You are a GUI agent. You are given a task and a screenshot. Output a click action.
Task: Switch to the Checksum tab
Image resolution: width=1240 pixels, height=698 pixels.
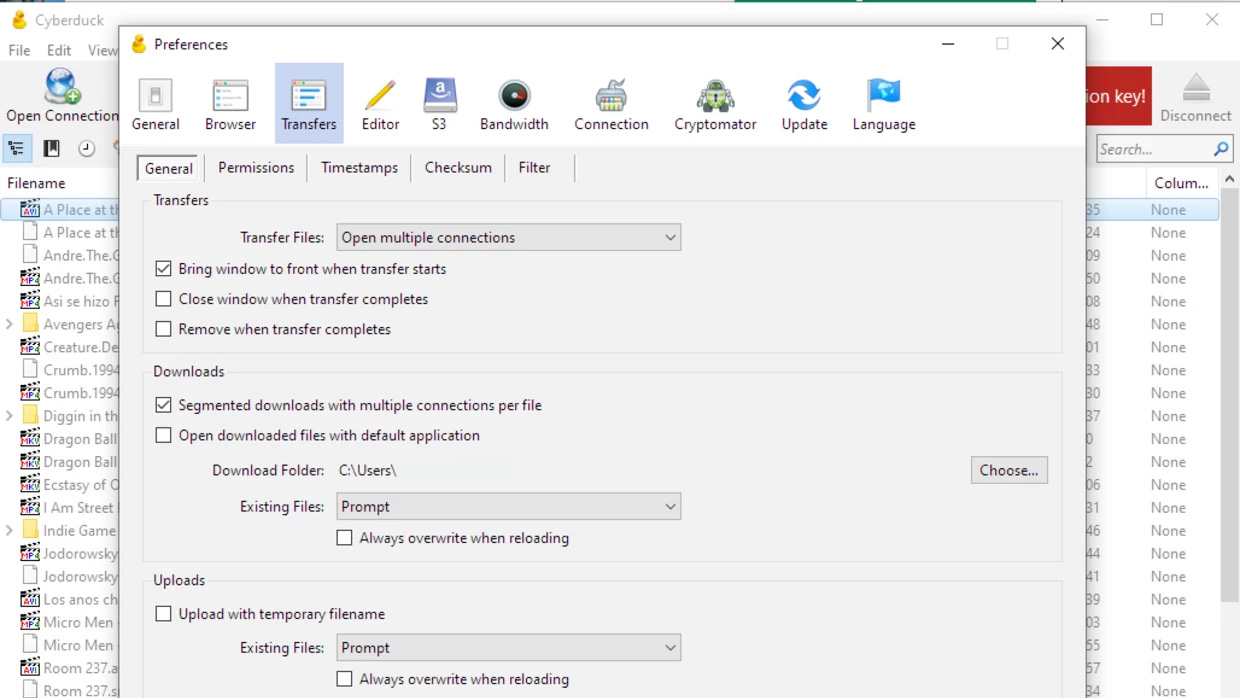458,168
